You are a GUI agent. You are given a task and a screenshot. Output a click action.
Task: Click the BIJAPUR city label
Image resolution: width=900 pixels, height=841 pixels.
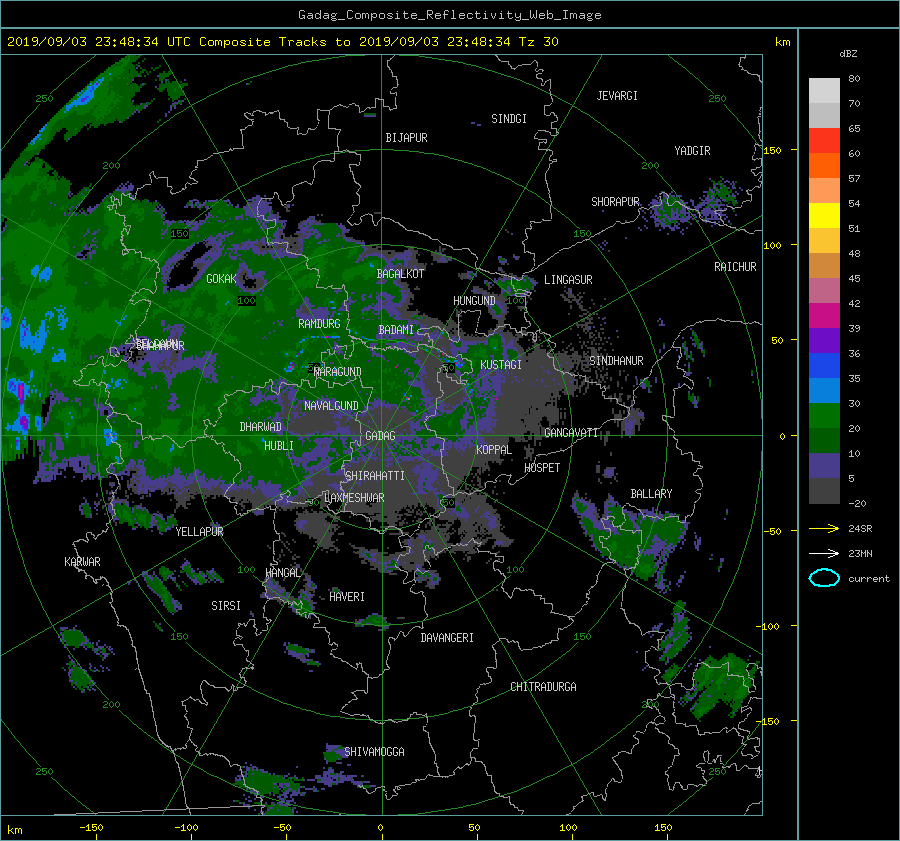[406, 138]
